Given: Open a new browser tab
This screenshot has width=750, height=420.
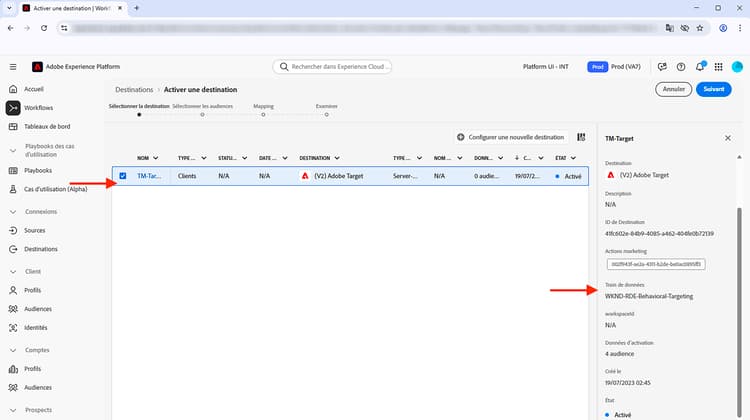Looking at the screenshot, I should pos(136,8).
